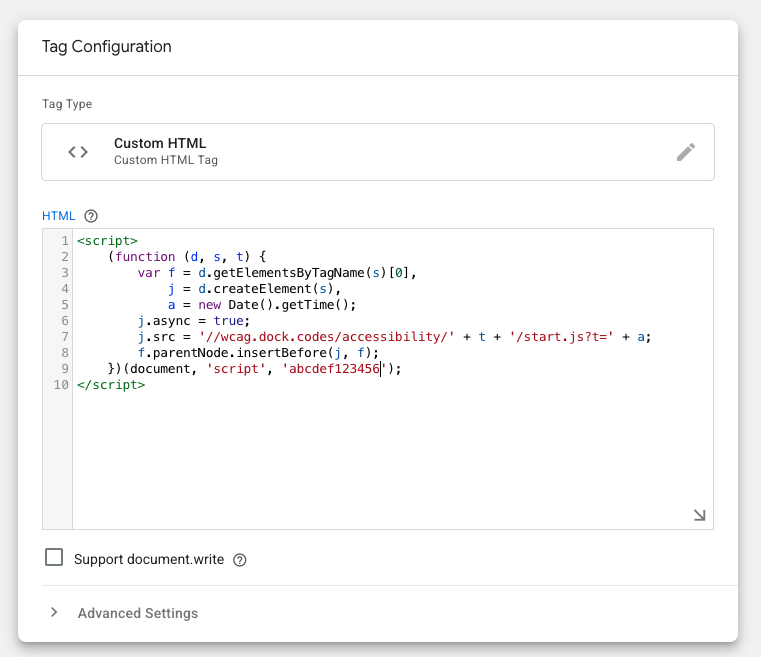Click line number 7 in the gutter
Viewport: 761px width, 657px height.
tap(65, 337)
